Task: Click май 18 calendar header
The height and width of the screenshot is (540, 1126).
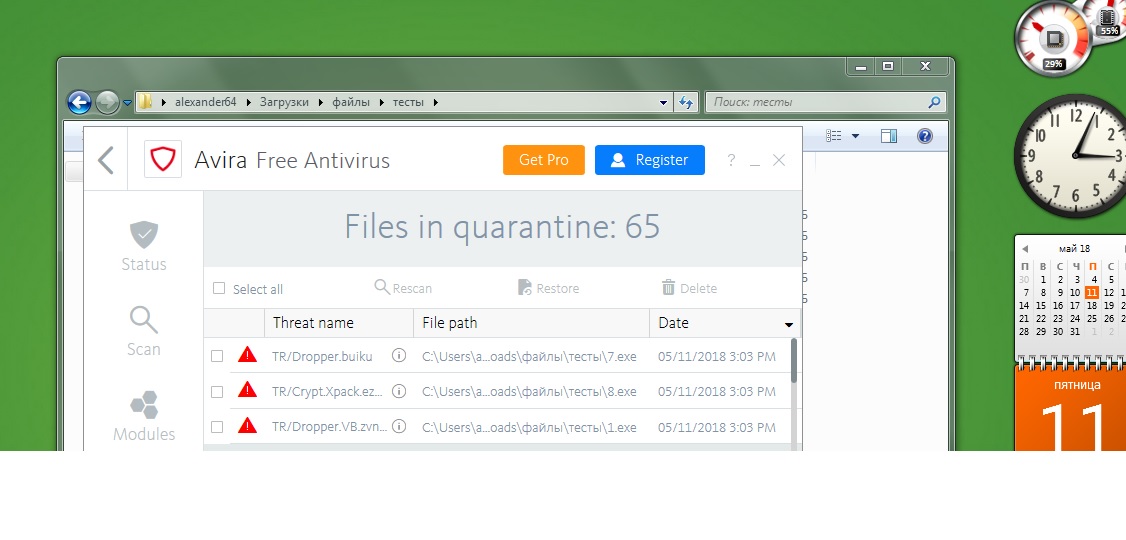Action: [1074, 248]
